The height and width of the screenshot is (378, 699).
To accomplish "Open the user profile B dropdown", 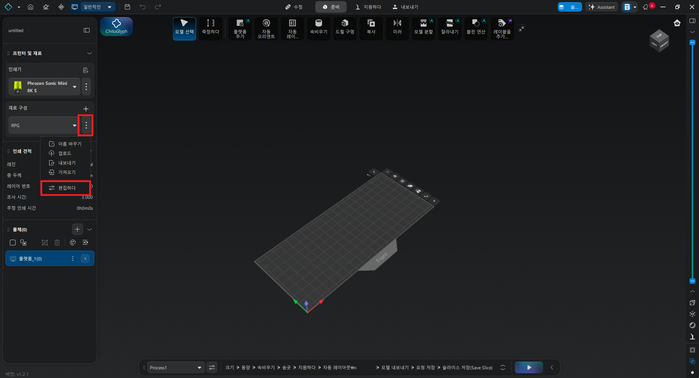I will click(630, 7).
